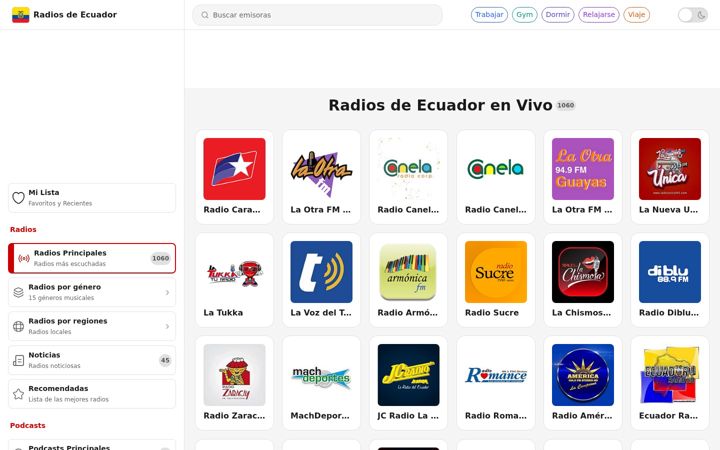The image size is (720, 450).
Task: Click the La Tukka station name
Action: coord(223,313)
